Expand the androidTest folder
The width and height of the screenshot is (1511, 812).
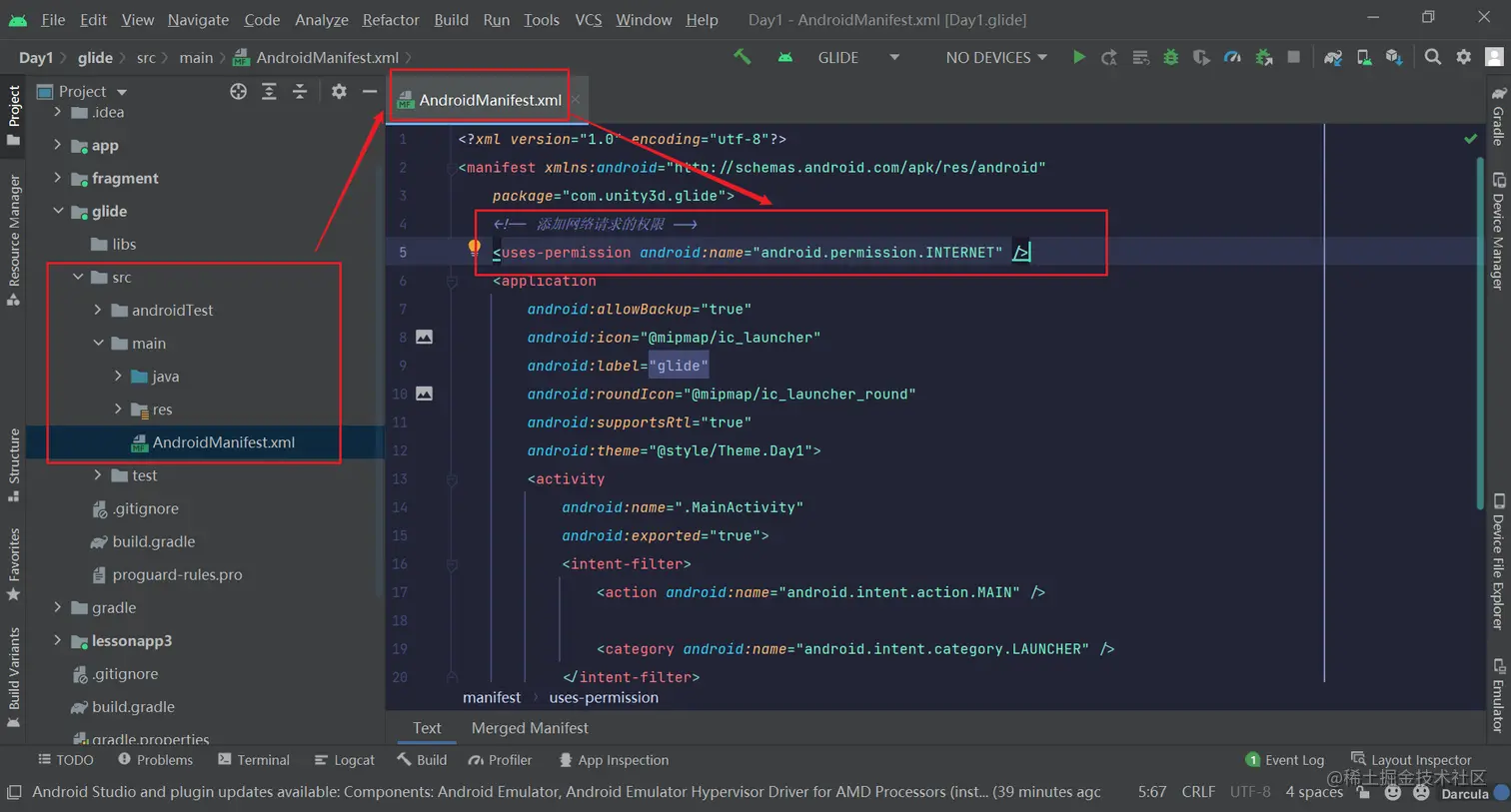coord(97,310)
